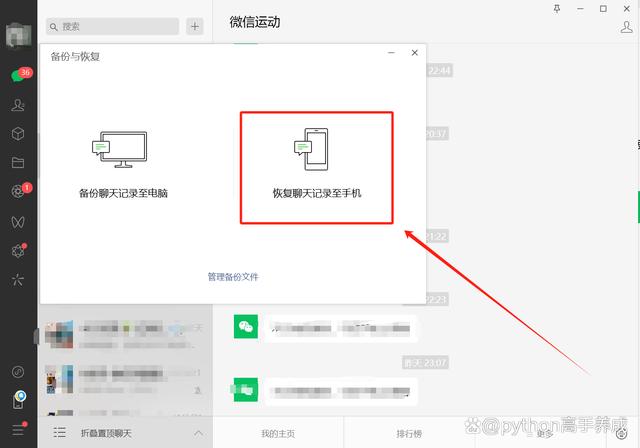The image size is (640, 448).
Task: Open the hamburger settings menu at sidebar bottom
Action: click(18, 430)
